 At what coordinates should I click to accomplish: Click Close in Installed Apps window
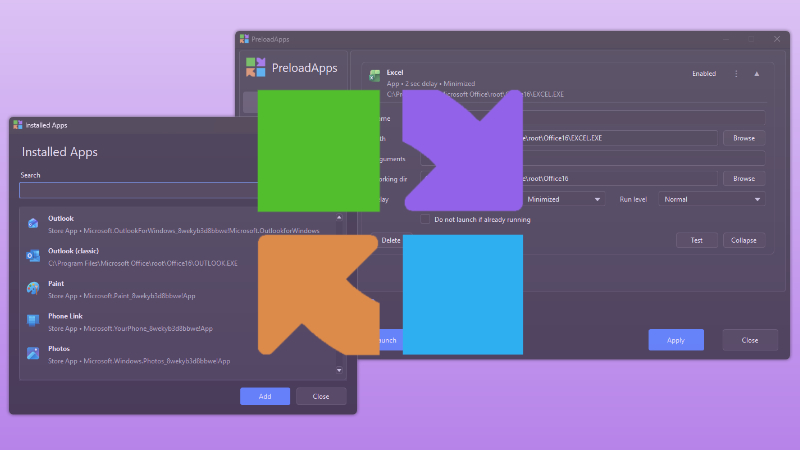[x=321, y=396]
